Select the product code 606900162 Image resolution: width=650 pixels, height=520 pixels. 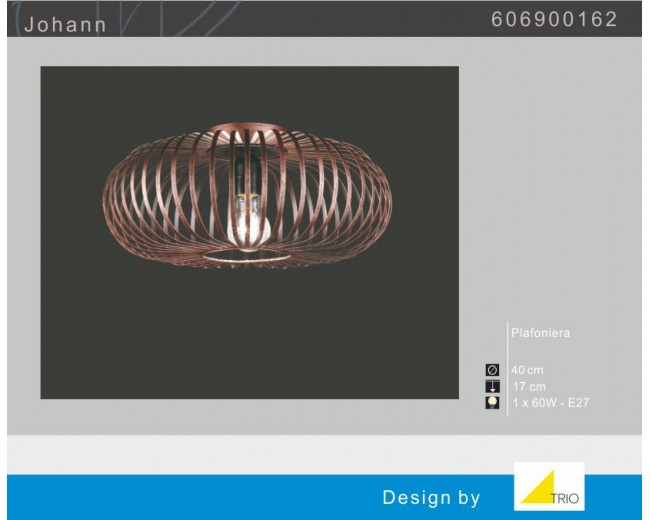coord(554,20)
